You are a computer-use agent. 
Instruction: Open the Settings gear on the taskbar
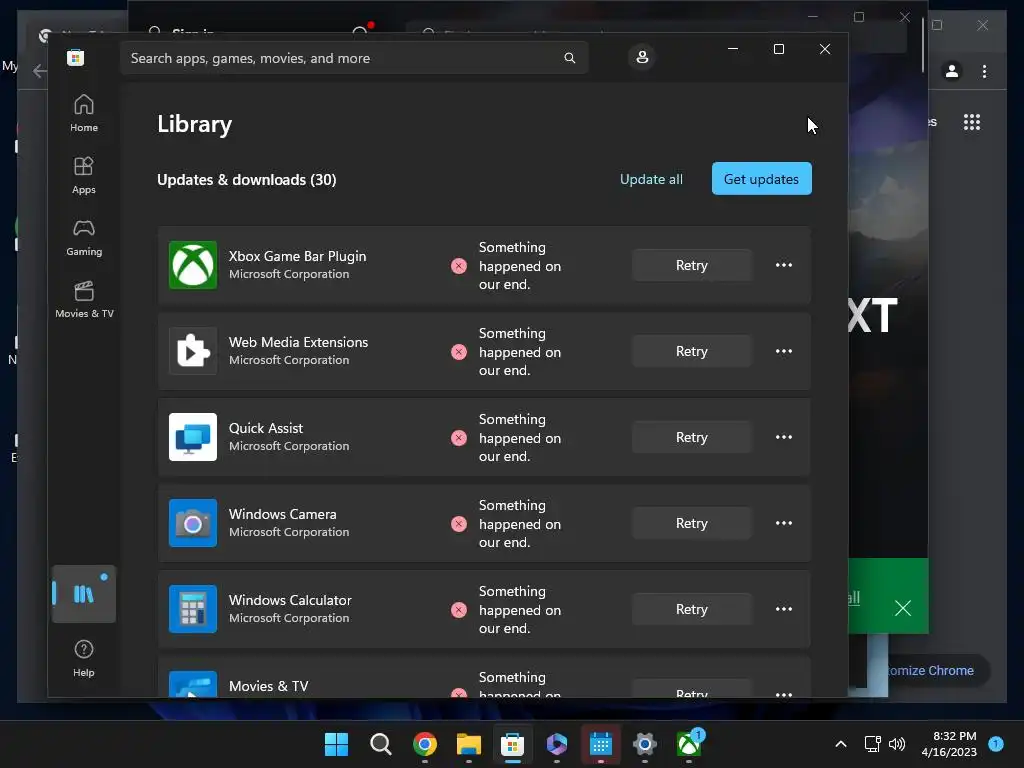[x=645, y=744]
